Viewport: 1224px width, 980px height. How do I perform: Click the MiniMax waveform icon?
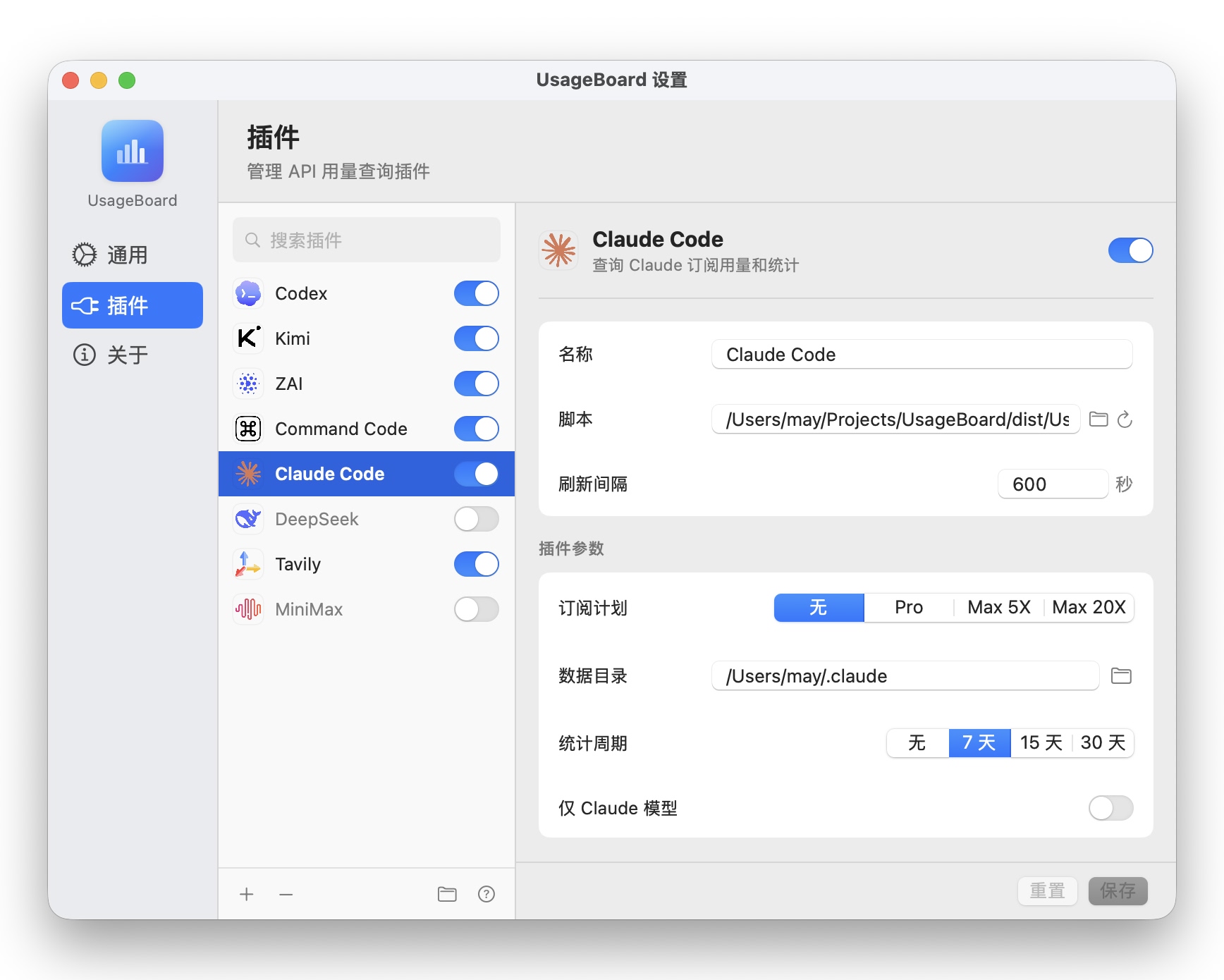(248, 609)
